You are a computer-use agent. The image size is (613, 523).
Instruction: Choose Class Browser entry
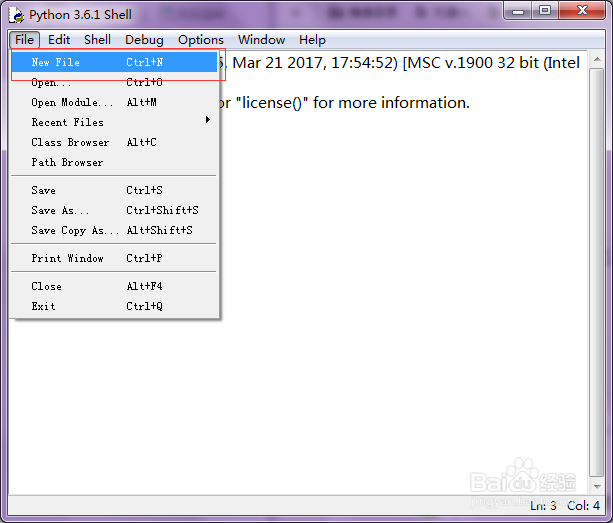[x=114, y=142]
